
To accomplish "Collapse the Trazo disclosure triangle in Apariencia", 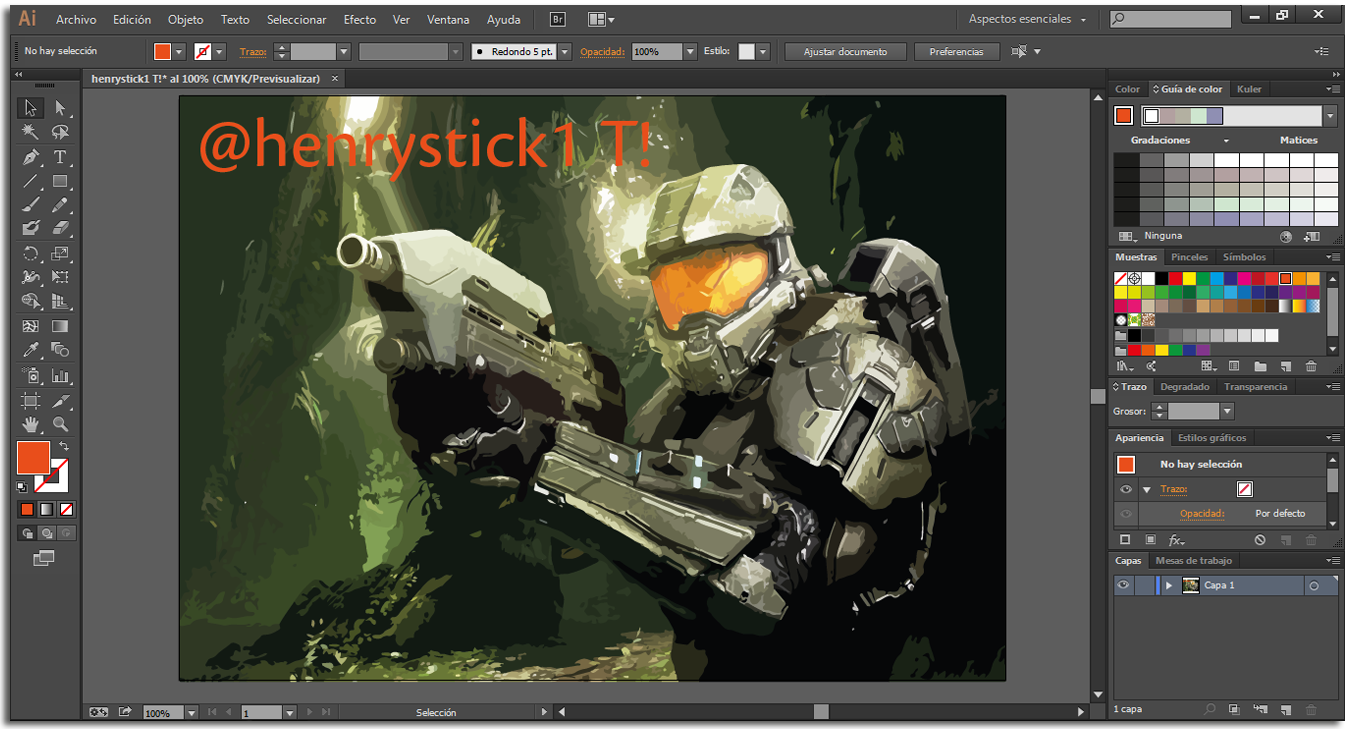I will point(1147,490).
